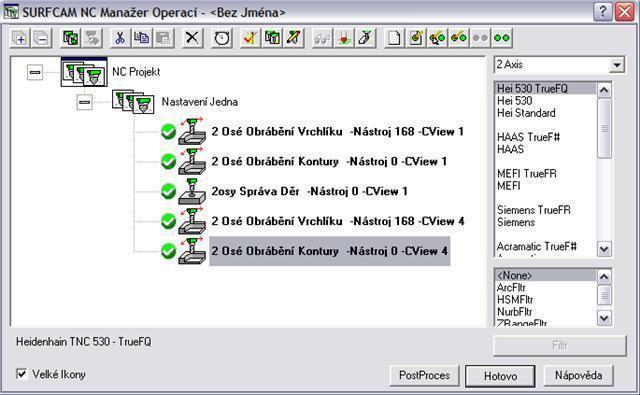Screen dimensions: 640x395
Task: Collapse the Nastavení Jedna node
Action: (x=84, y=102)
